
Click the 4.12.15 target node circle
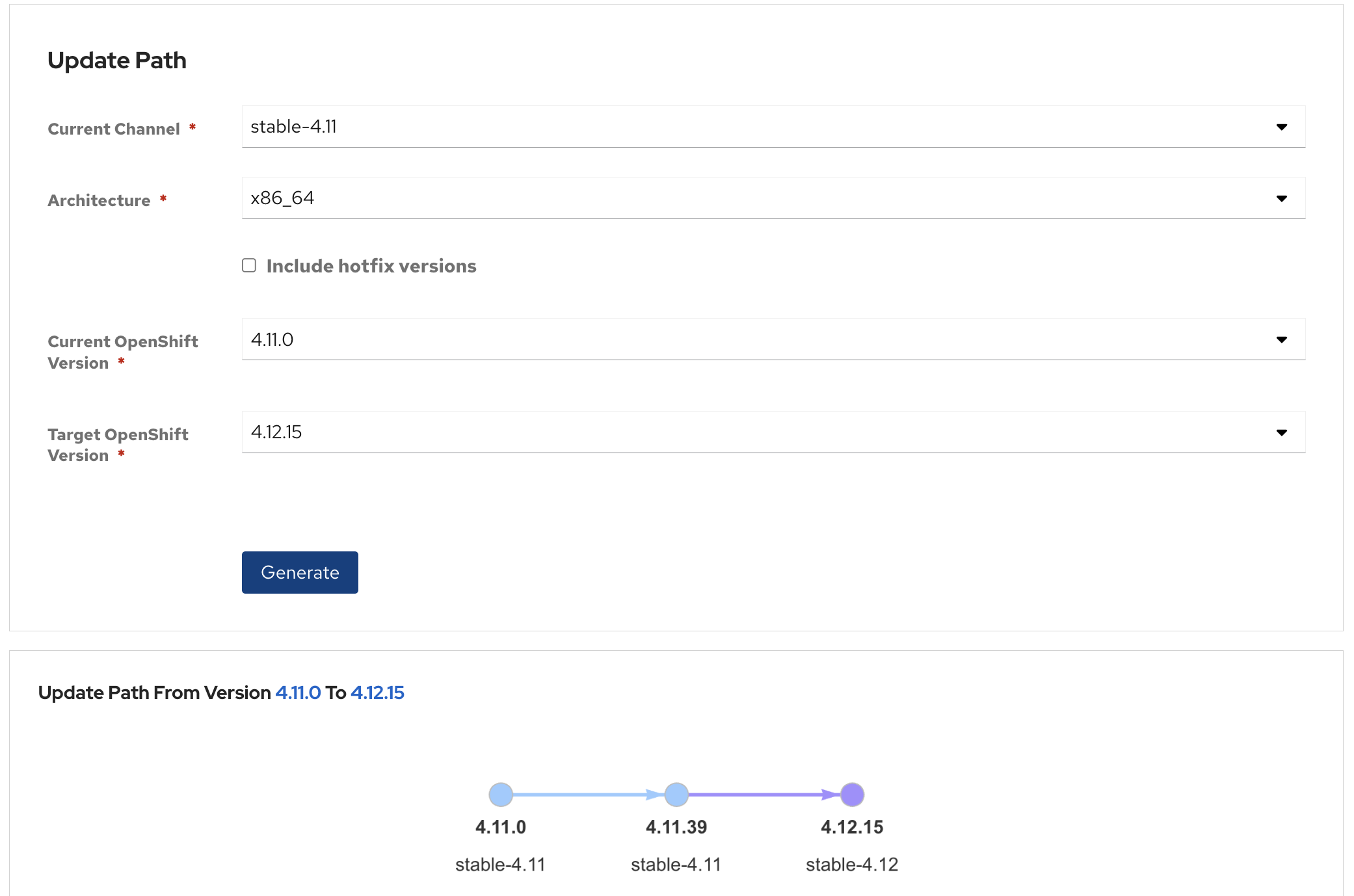click(852, 794)
